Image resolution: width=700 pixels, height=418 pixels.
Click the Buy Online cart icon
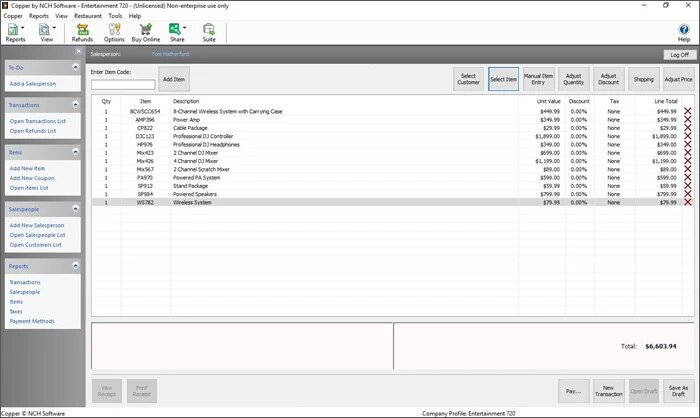(x=146, y=29)
